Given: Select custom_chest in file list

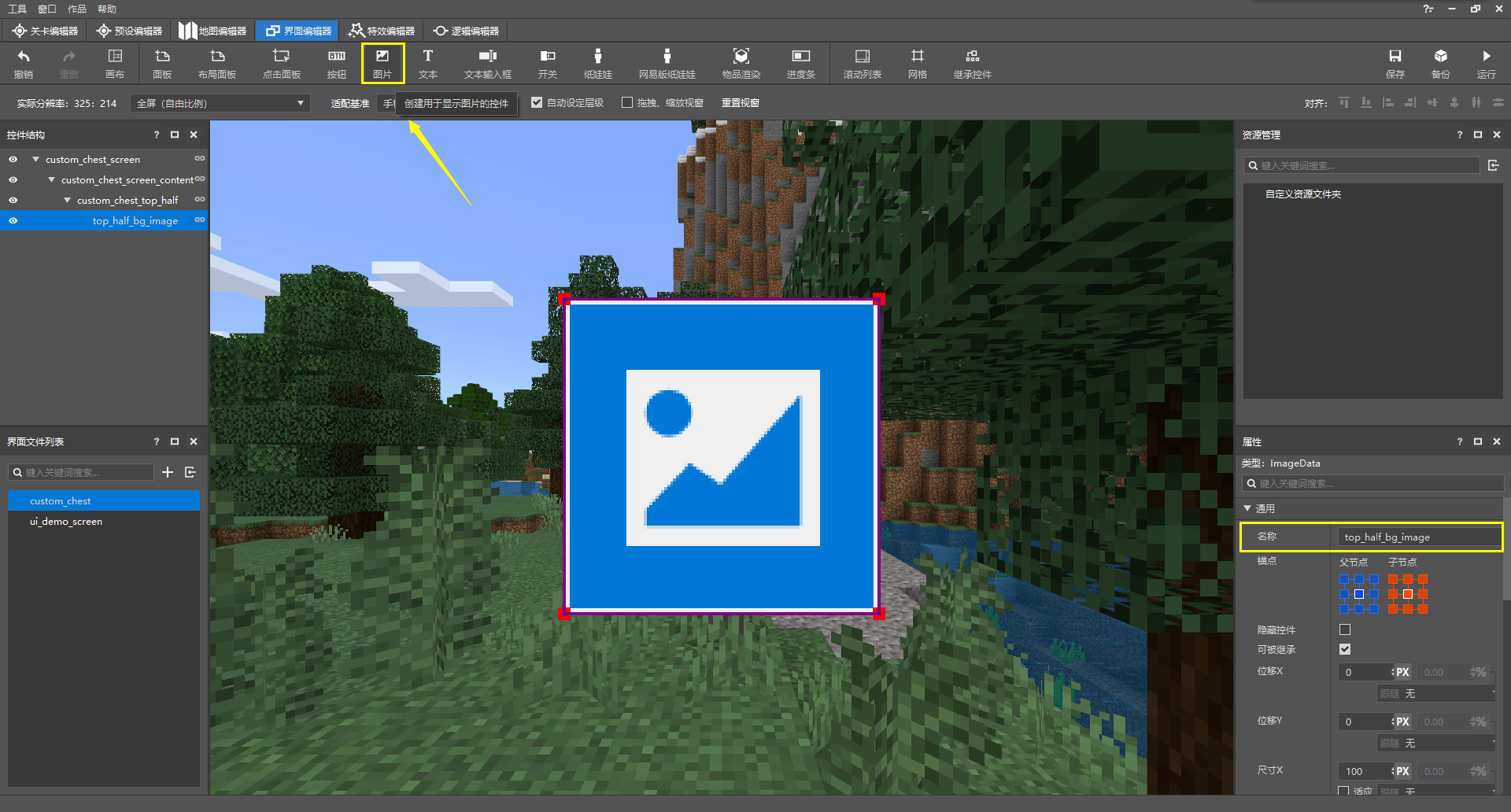Looking at the screenshot, I should [104, 500].
